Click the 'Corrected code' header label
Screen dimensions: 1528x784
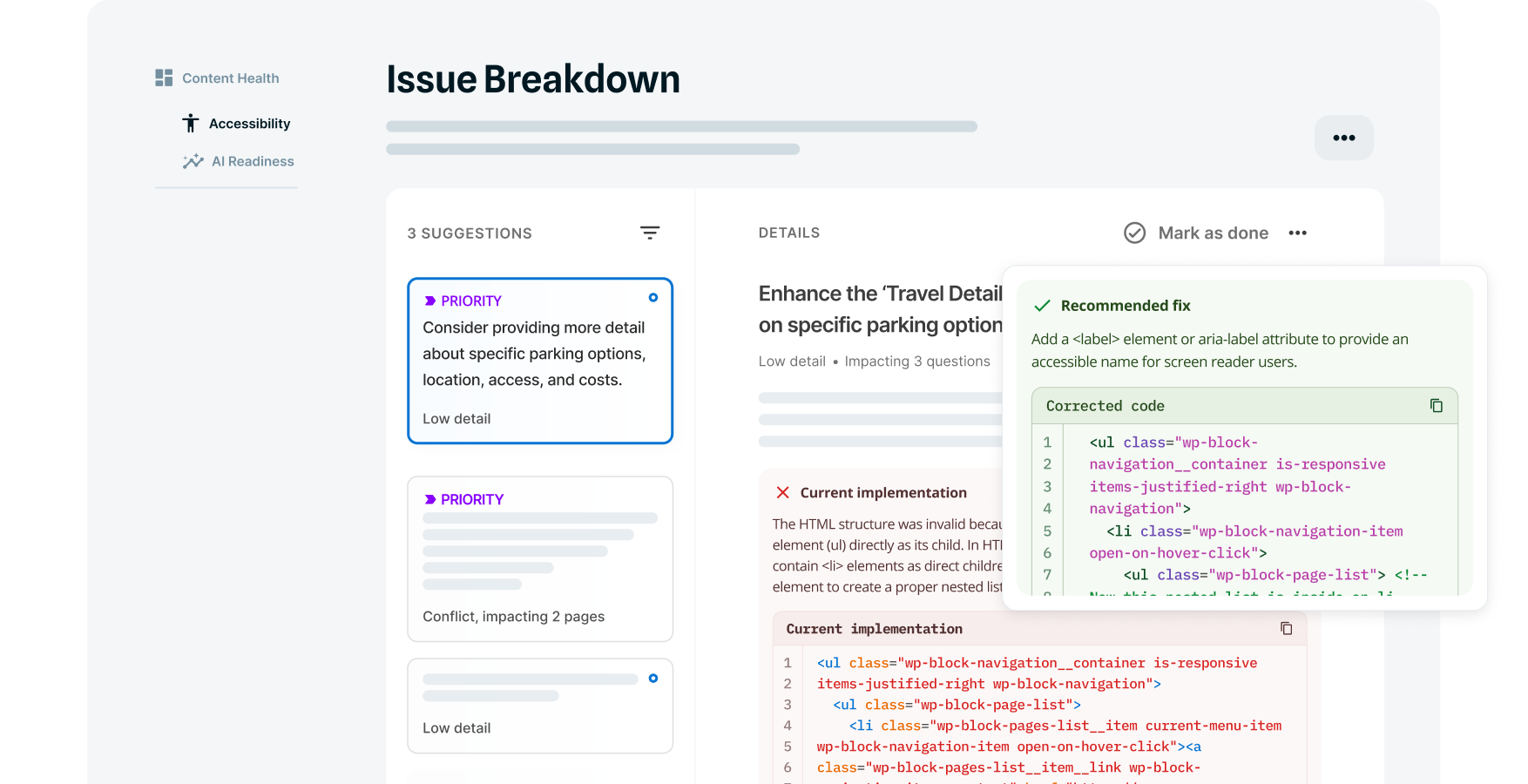click(x=1105, y=406)
